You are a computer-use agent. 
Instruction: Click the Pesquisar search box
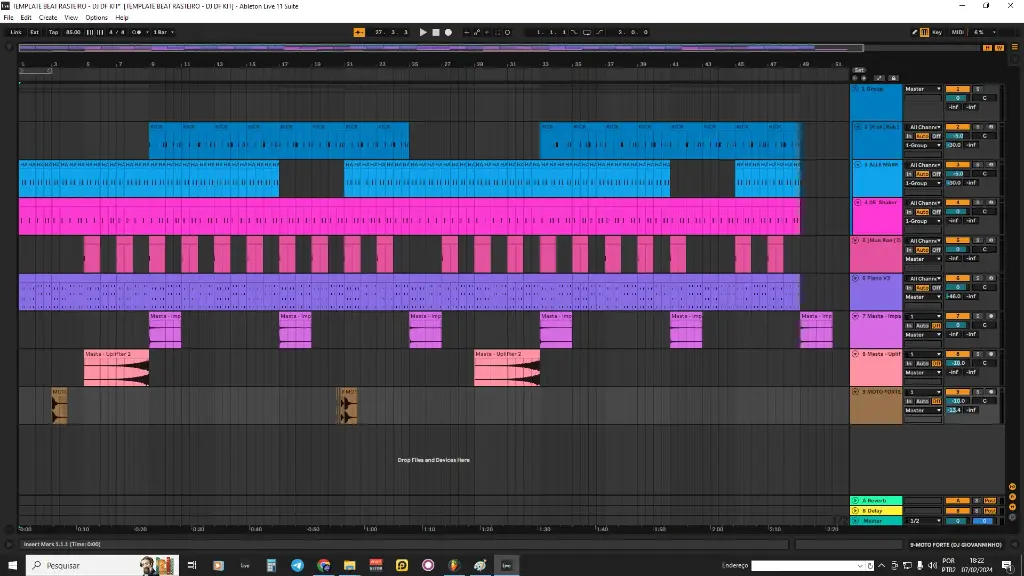pyautogui.click(x=101, y=566)
